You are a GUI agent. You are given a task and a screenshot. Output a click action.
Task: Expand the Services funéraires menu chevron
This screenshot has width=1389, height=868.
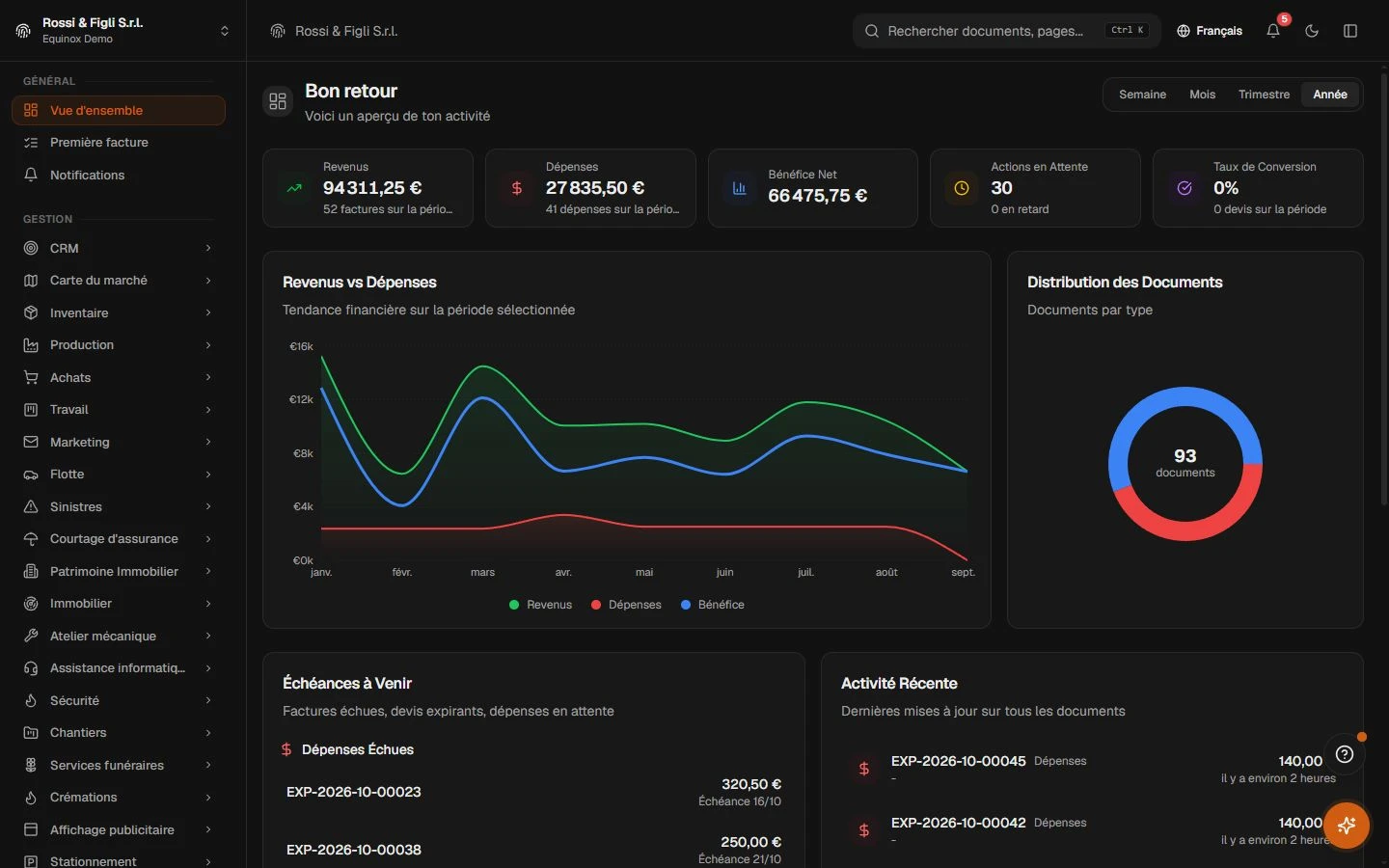pyautogui.click(x=208, y=765)
